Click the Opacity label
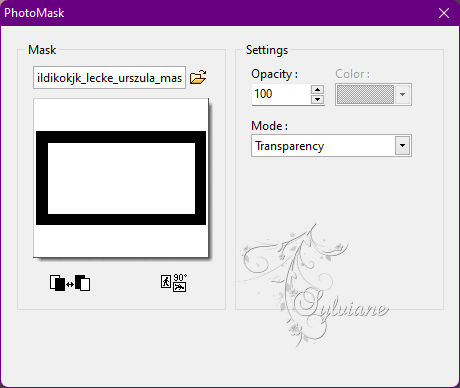 [x=274, y=74]
